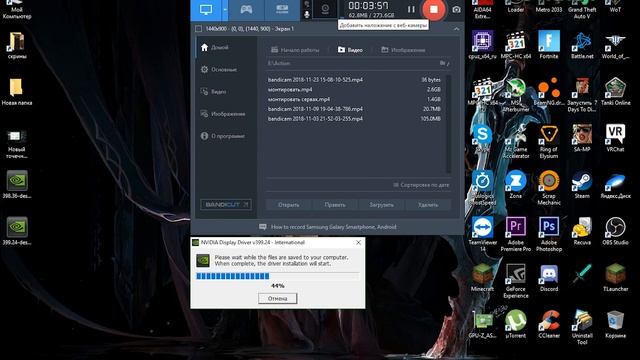Image resolution: width=640 pixels, height=360 pixels.
Task: Open VRChat desktop shortcut
Action: click(x=616, y=138)
